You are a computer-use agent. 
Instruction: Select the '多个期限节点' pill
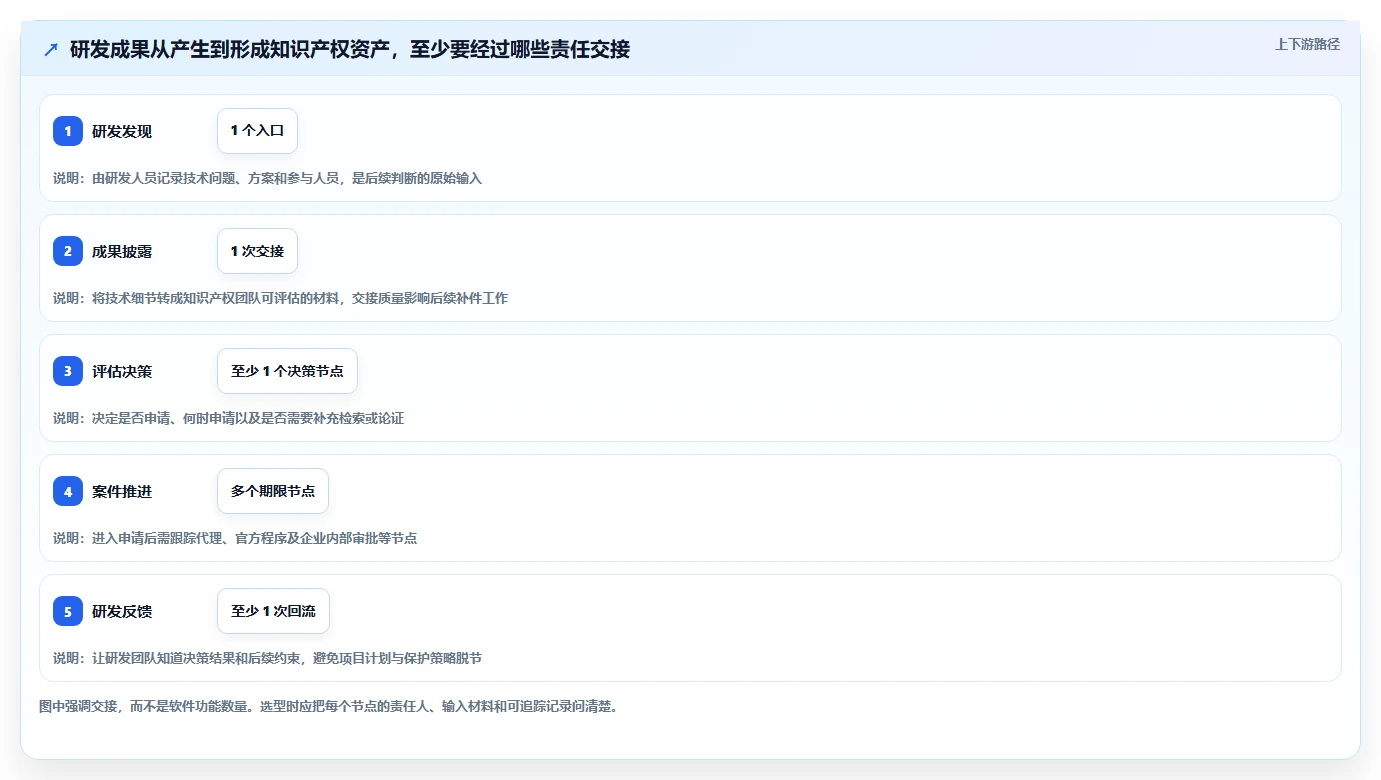[x=273, y=491]
